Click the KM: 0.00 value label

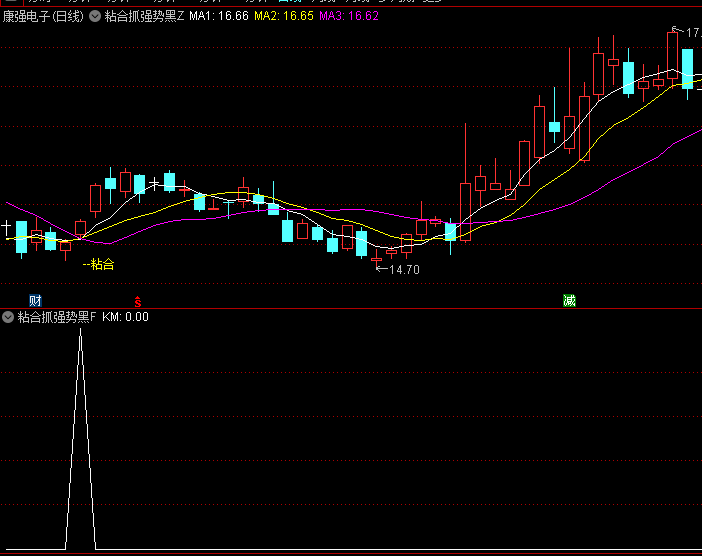click(x=126, y=317)
